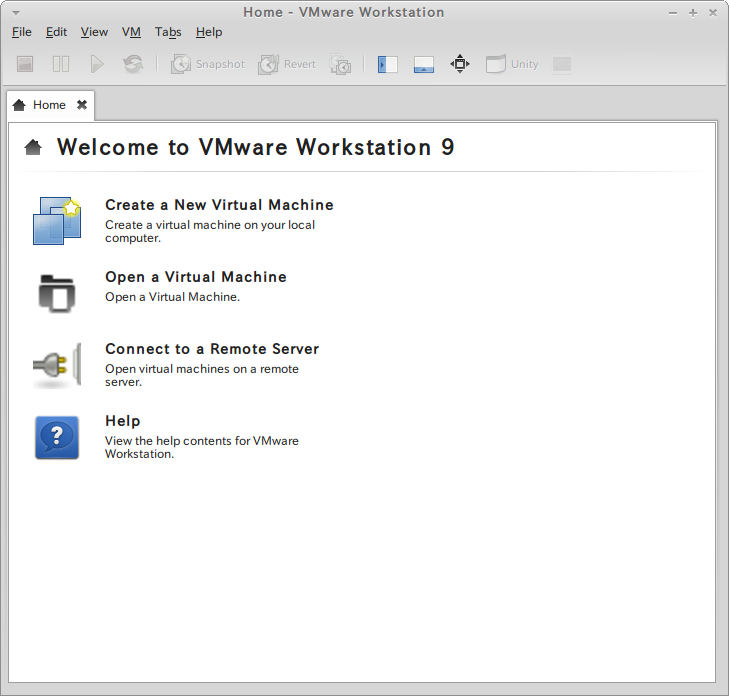Click the Open a Virtual Machine heading
The image size is (729, 696).
tap(196, 277)
